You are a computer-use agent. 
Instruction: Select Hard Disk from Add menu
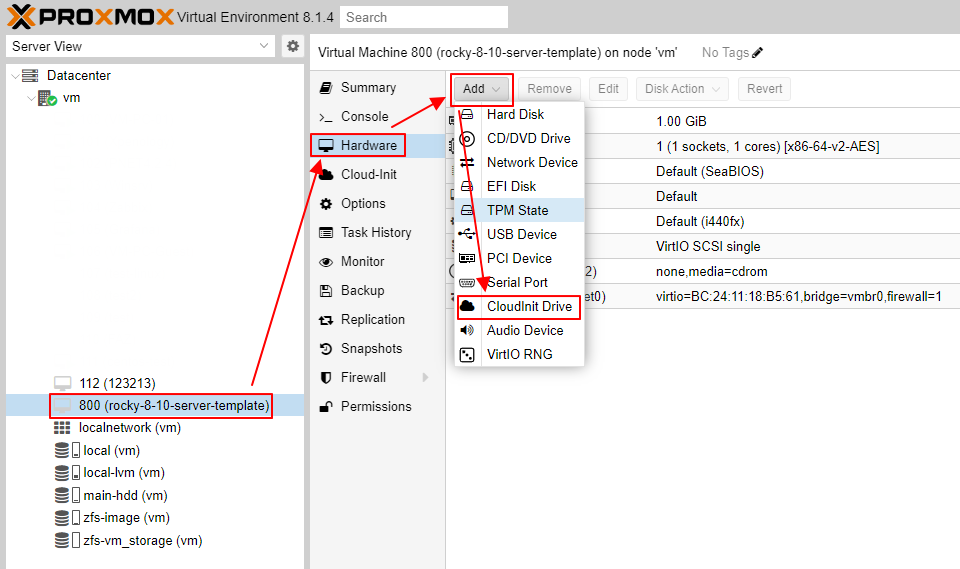coord(520,115)
